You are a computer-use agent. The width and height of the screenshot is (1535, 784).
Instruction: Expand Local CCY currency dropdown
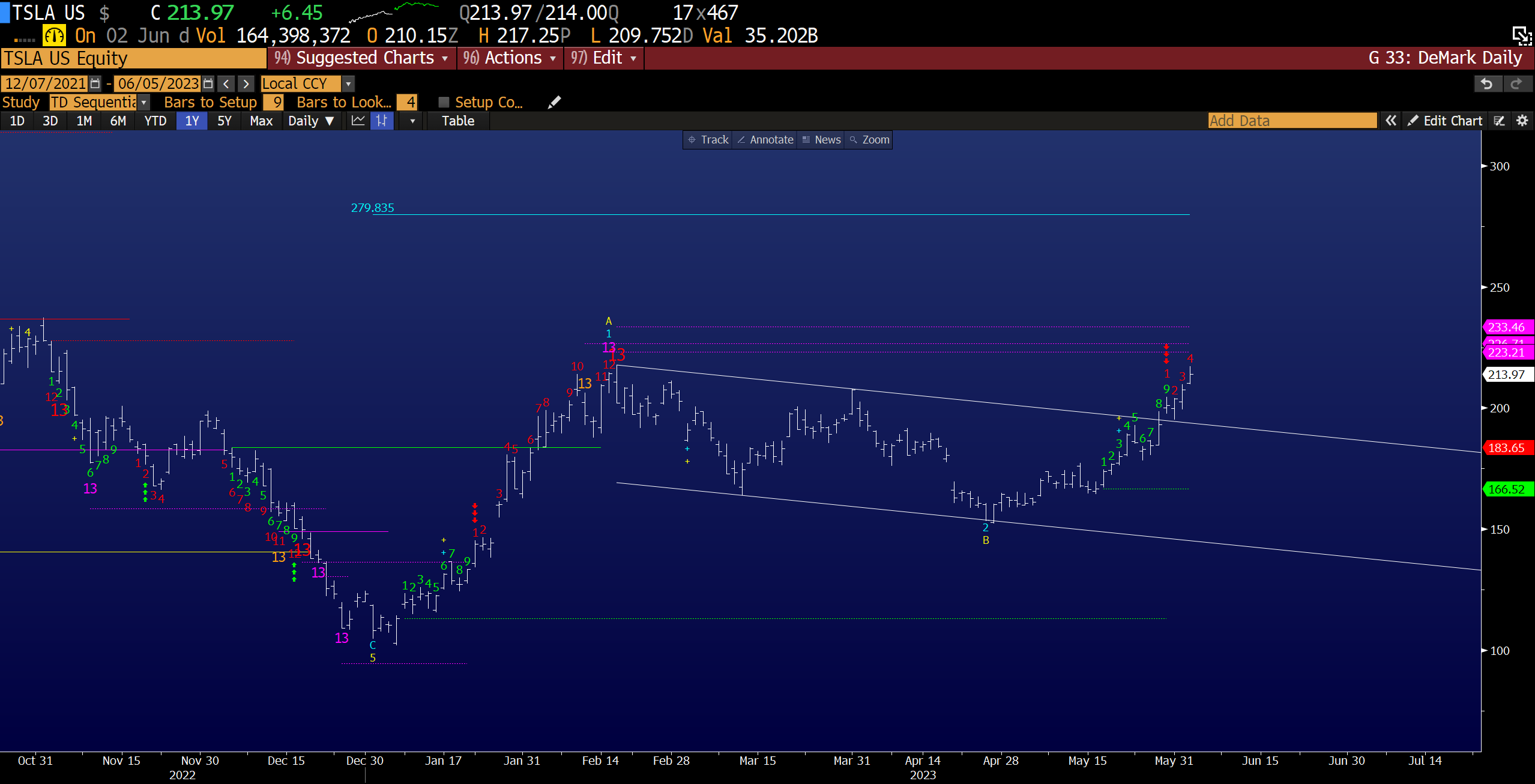click(x=348, y=83)
